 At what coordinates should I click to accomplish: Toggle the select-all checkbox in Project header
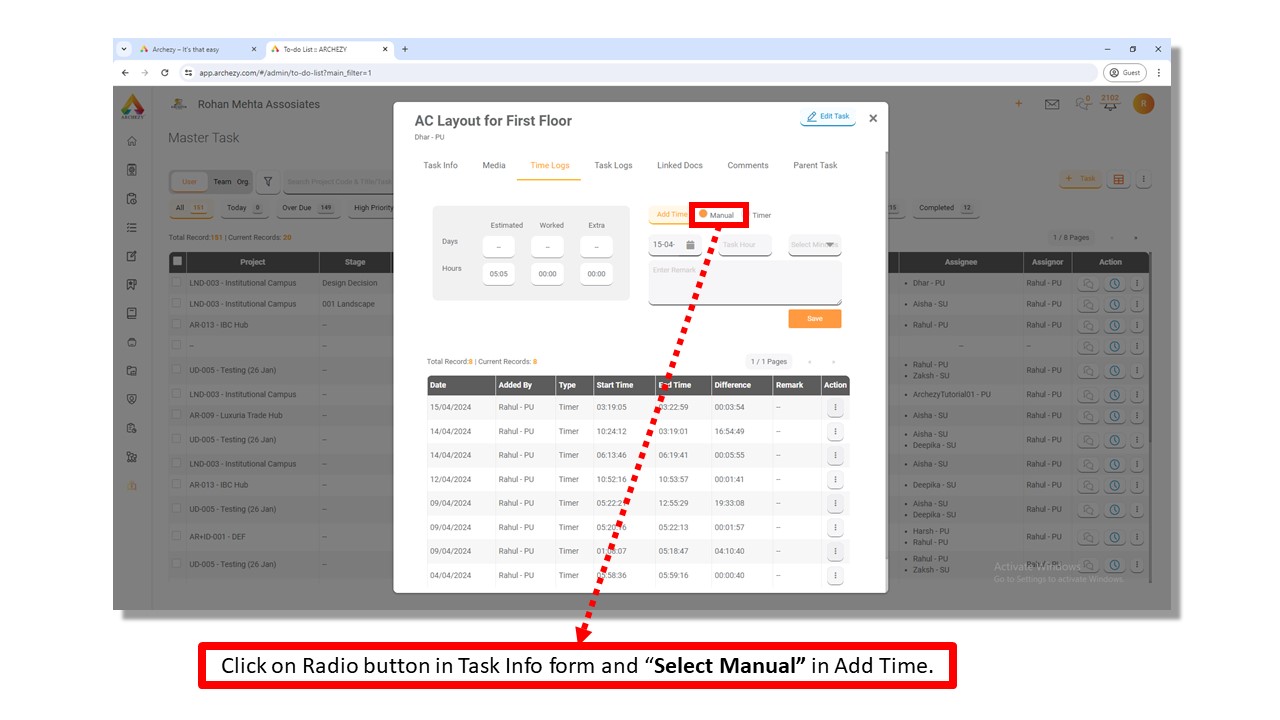177,262
